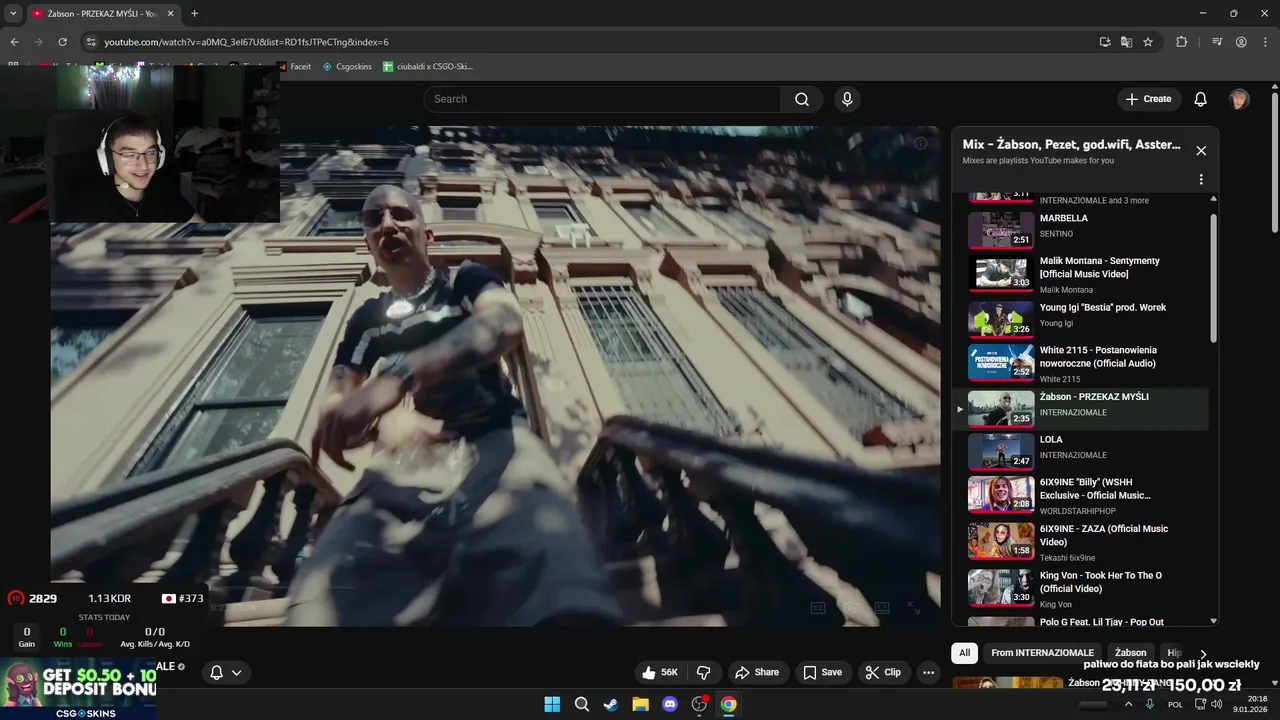This screenshot has height=720, width=1280.
Task: Show more filter chips with the right arrow
Action: pos(1203,653)
